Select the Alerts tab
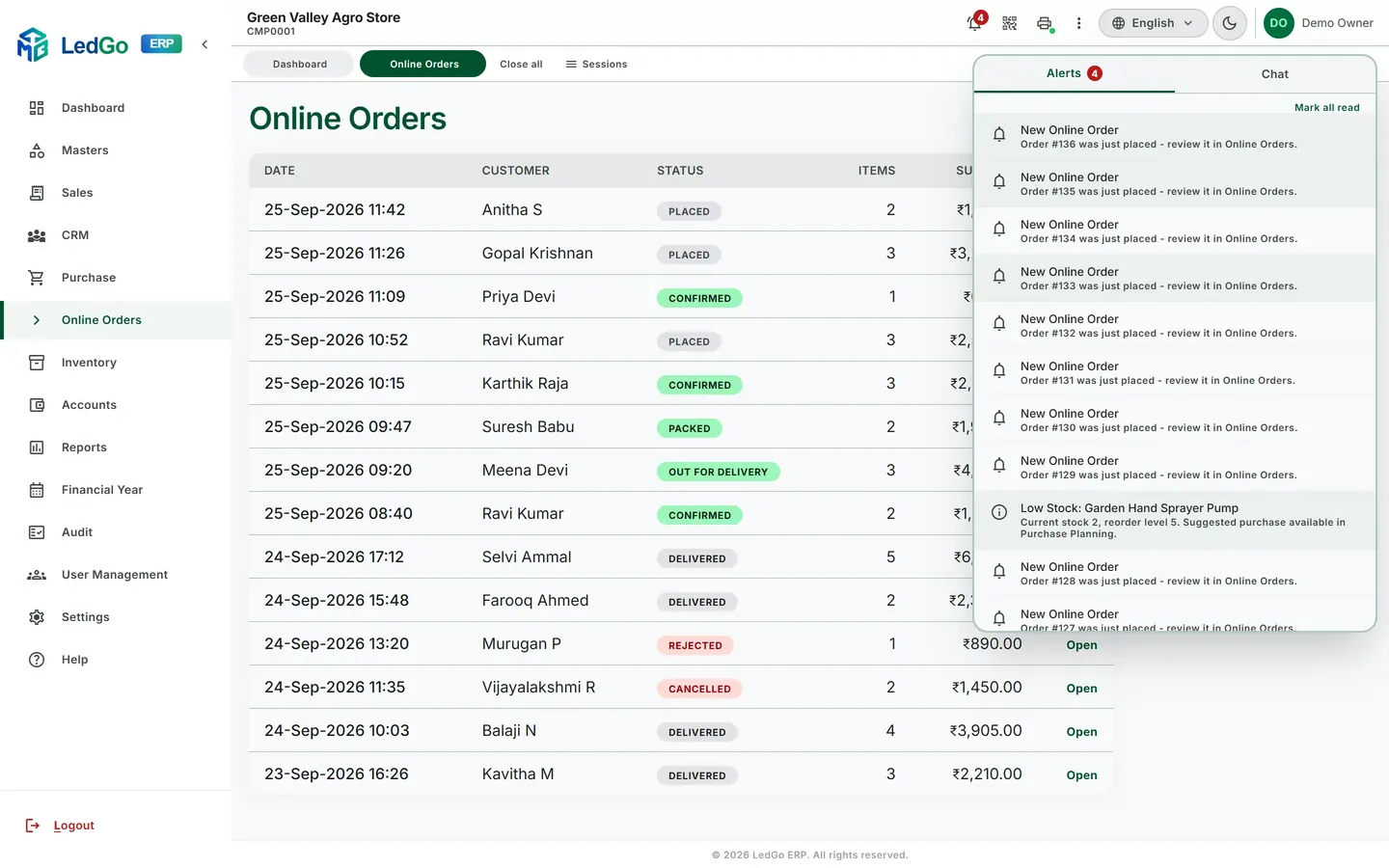The width and height of the screenshot is (1389, 868). (1074, 73)
